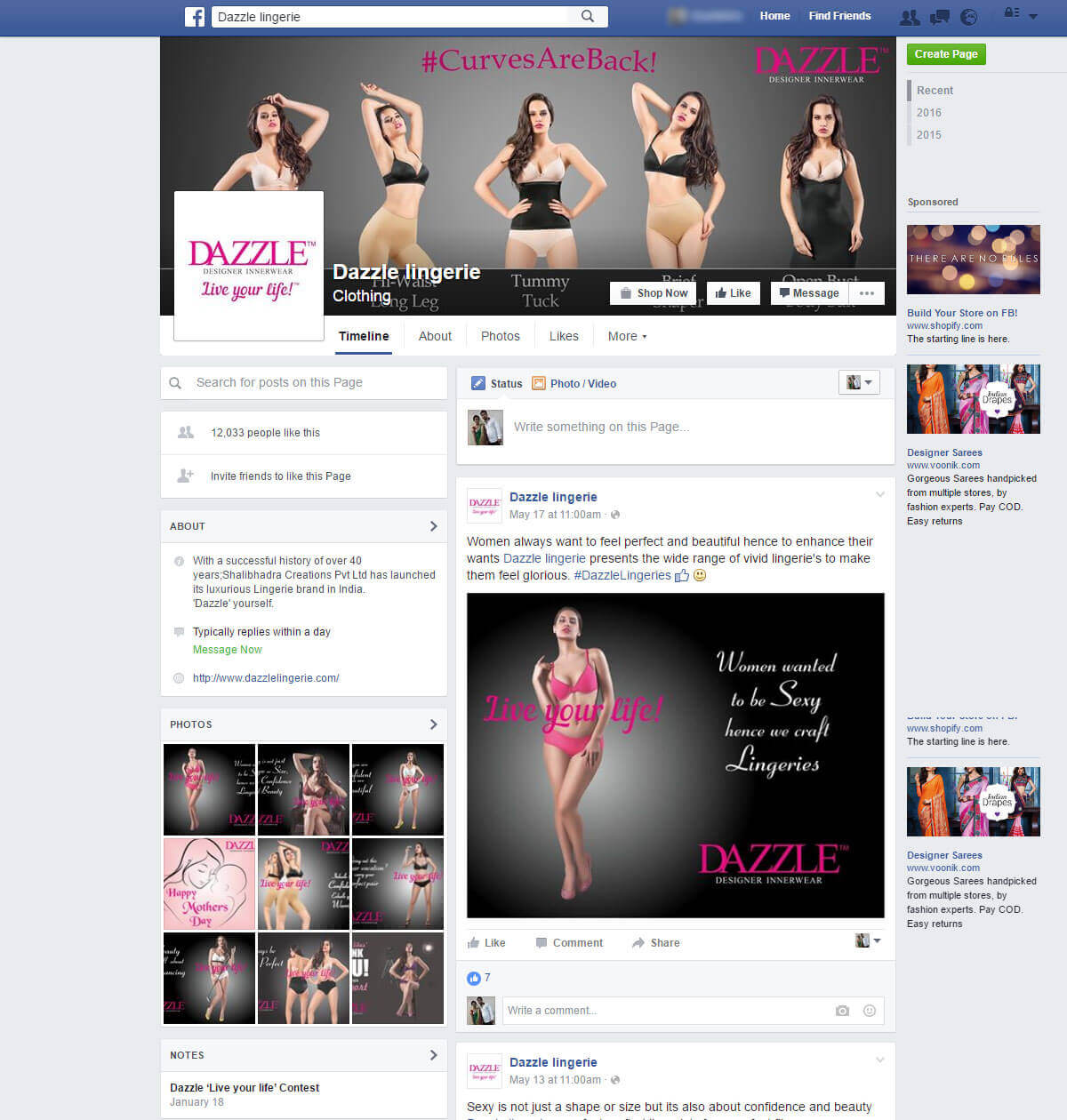The width and height of the screenshot is (1067, 1120).
Task: Open notifications globe icon
Action: pyautogui.click(x=969, y=16)
